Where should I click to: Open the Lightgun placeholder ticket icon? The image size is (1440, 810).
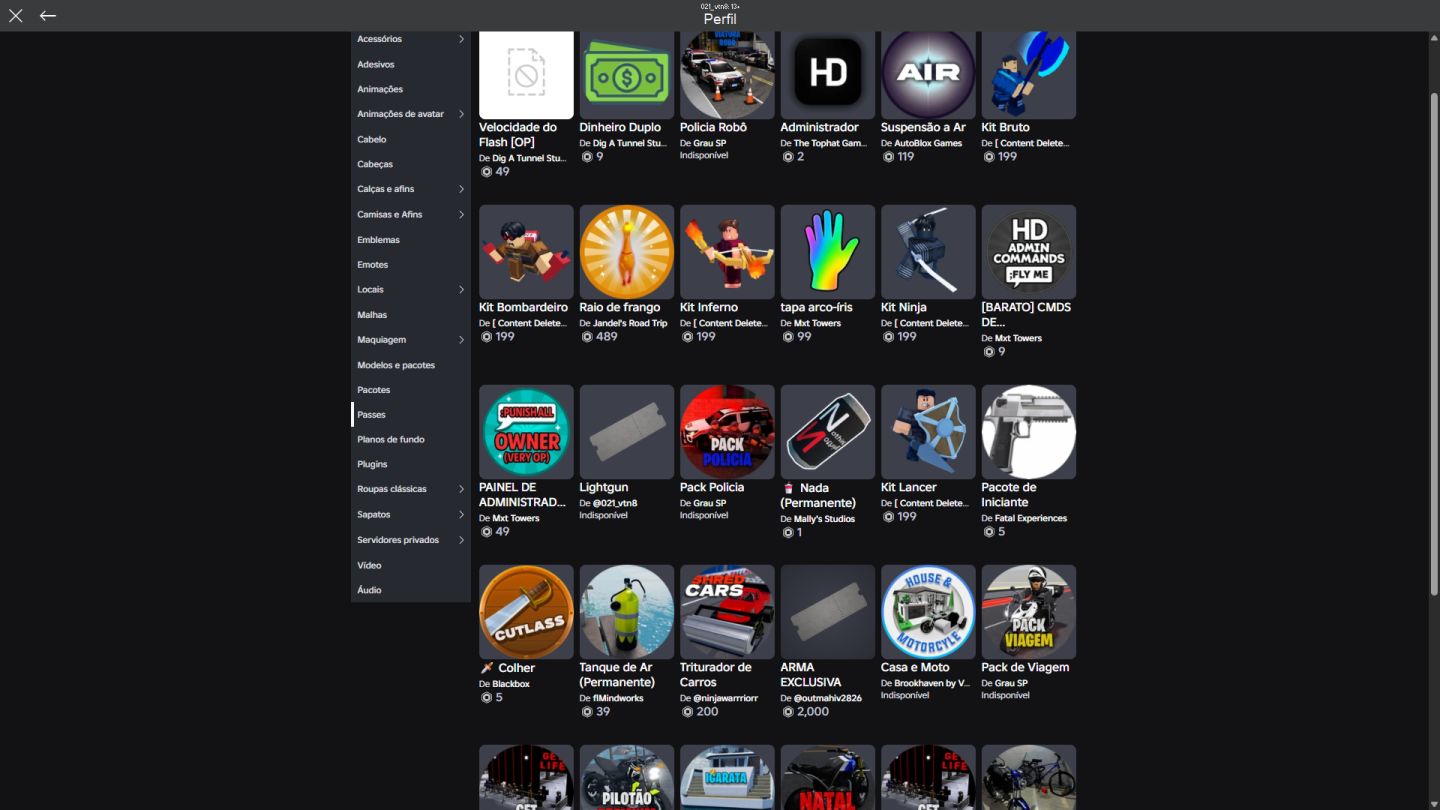point(627,432)
